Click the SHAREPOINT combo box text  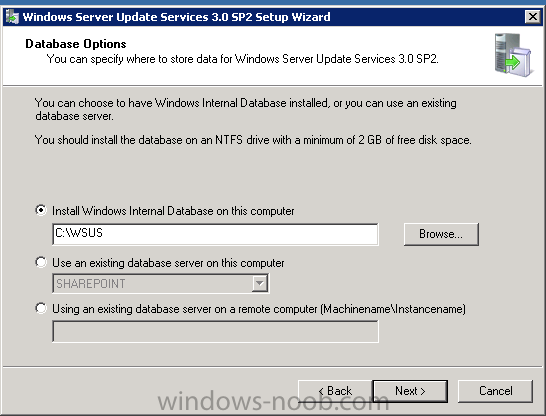point(91,284)
